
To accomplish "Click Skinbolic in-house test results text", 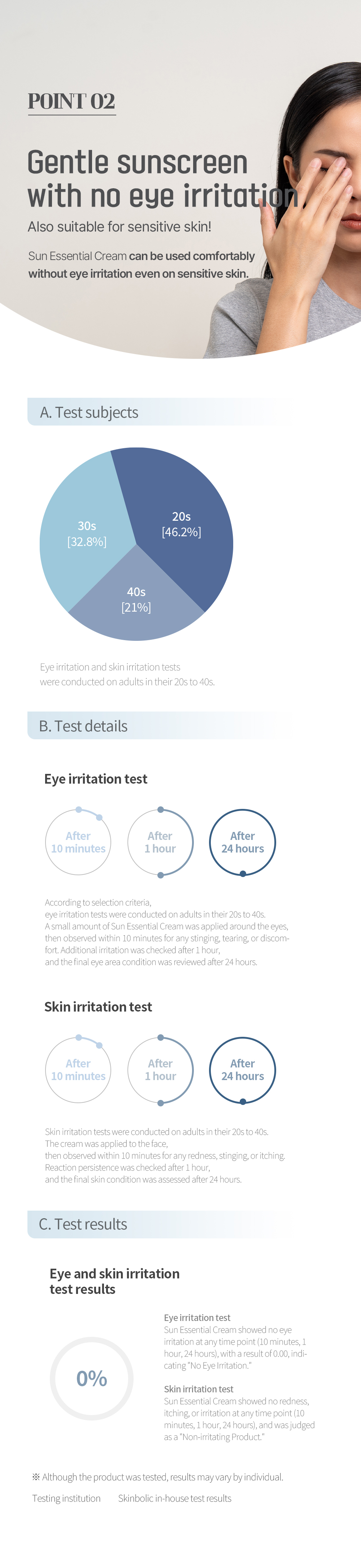I will 174,1498.
